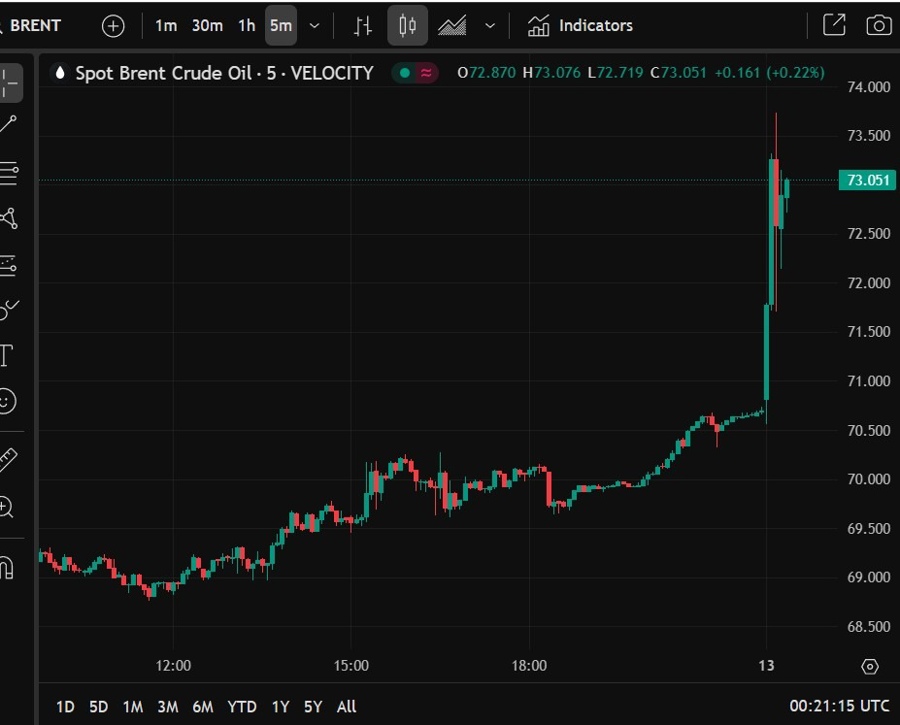Set date range to 1D
The height and width of the screenshot is (725, 900).
[x=65, y=707]
